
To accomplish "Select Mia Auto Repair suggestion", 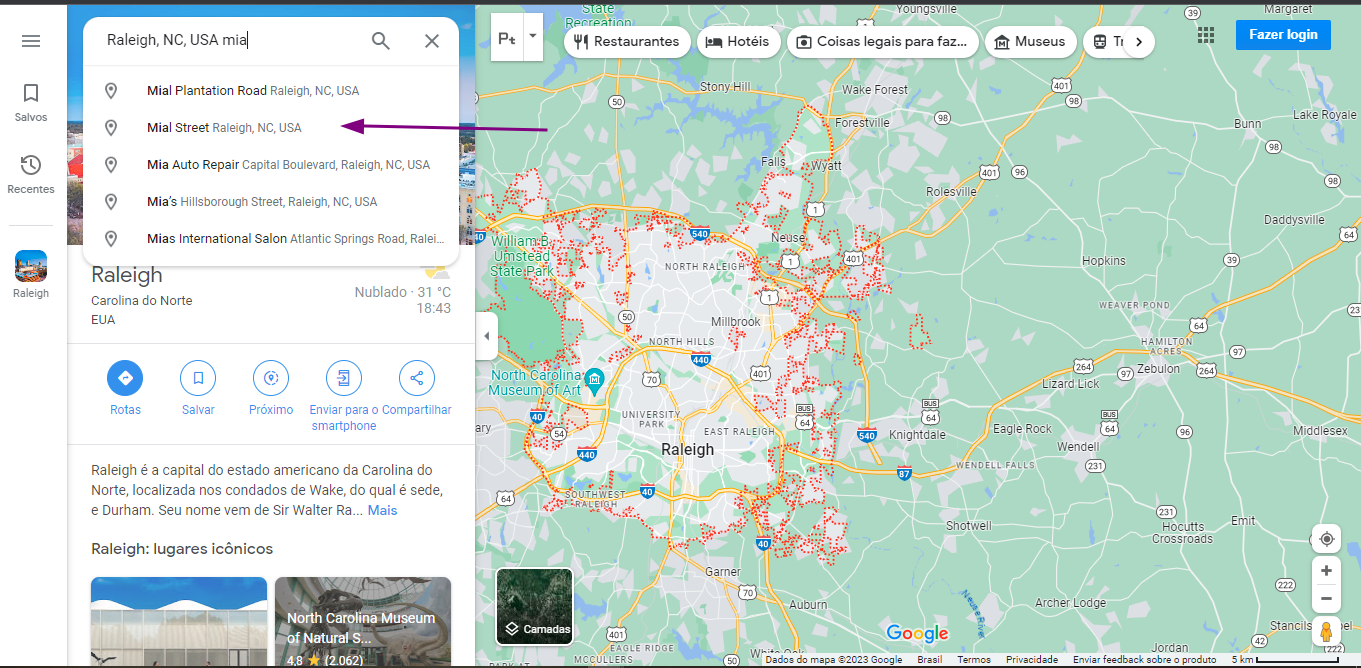I will (x=271, y=165).
